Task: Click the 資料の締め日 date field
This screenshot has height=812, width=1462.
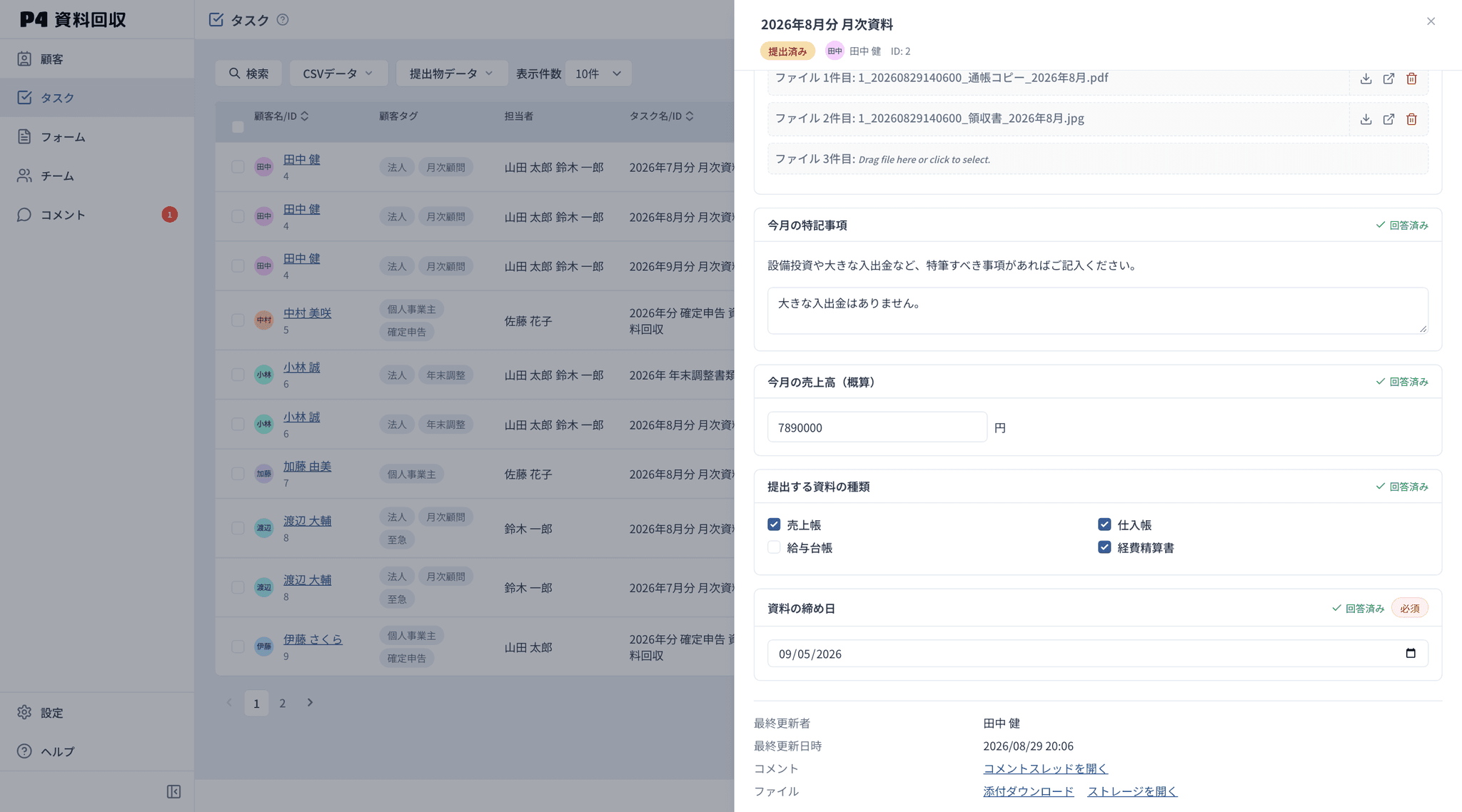Action: point(1098,654)
